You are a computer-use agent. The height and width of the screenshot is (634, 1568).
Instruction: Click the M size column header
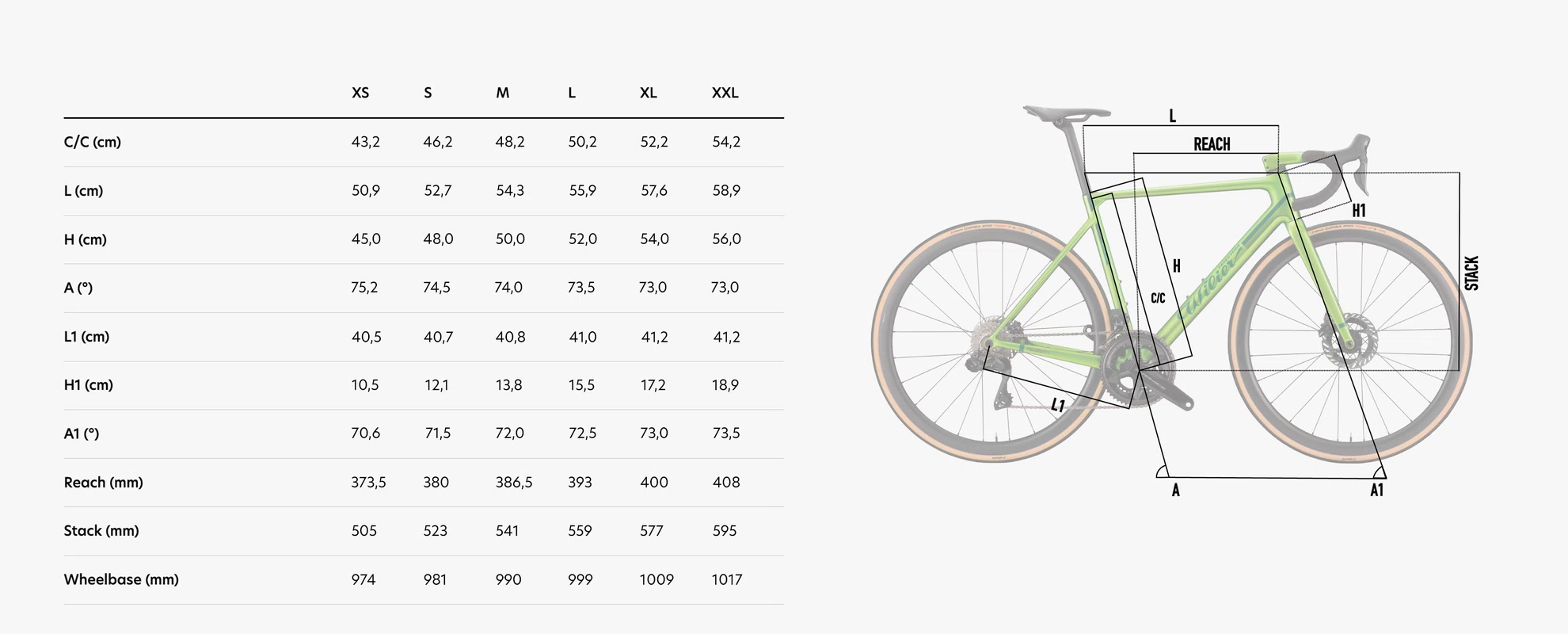(502, 93)
